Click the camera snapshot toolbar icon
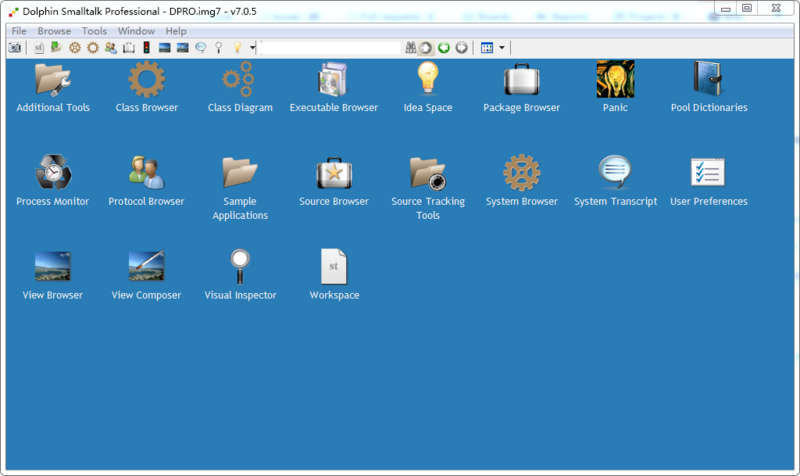Image resolution: width=800 pixels, height=476 pixels. point(15,48)
